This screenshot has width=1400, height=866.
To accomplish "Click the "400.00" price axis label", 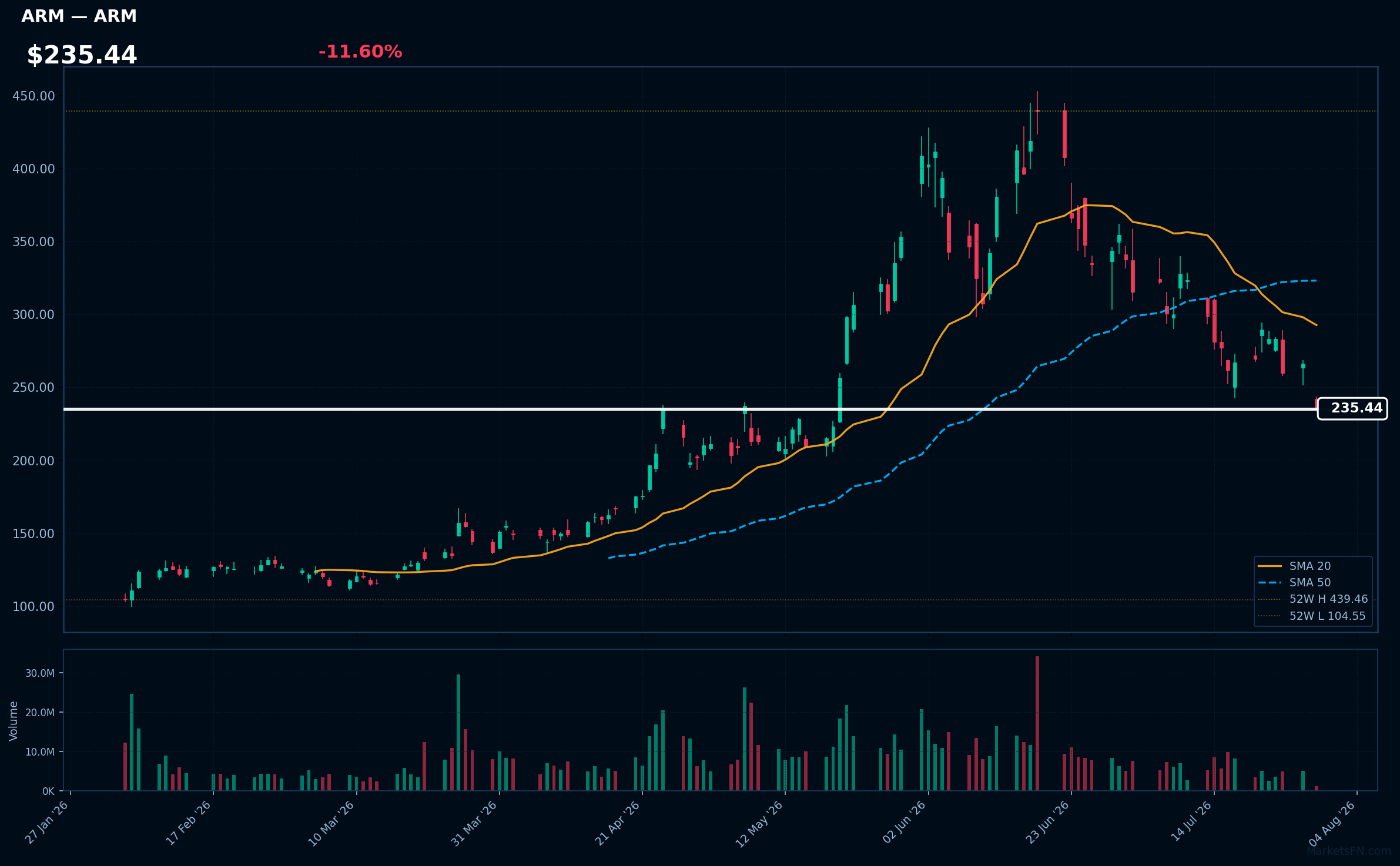I will tap(34, 169).
